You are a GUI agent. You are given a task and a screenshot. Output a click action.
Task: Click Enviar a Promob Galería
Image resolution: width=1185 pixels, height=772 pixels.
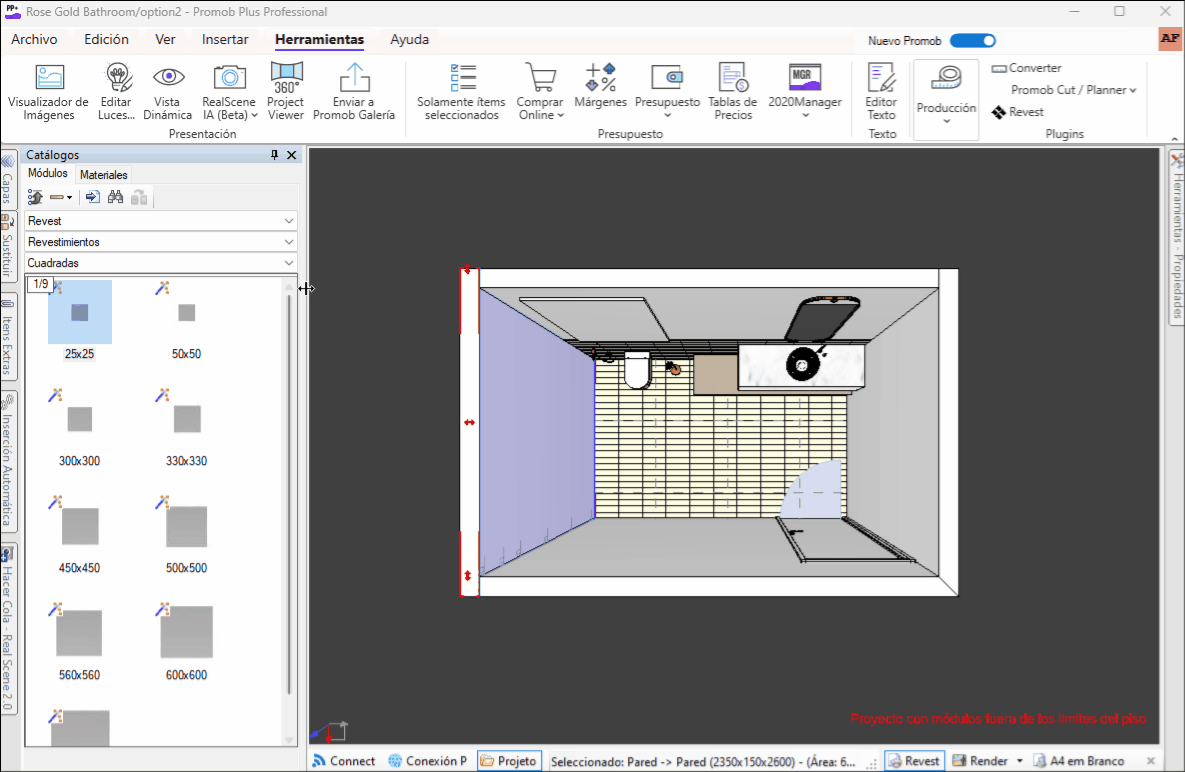354,91
